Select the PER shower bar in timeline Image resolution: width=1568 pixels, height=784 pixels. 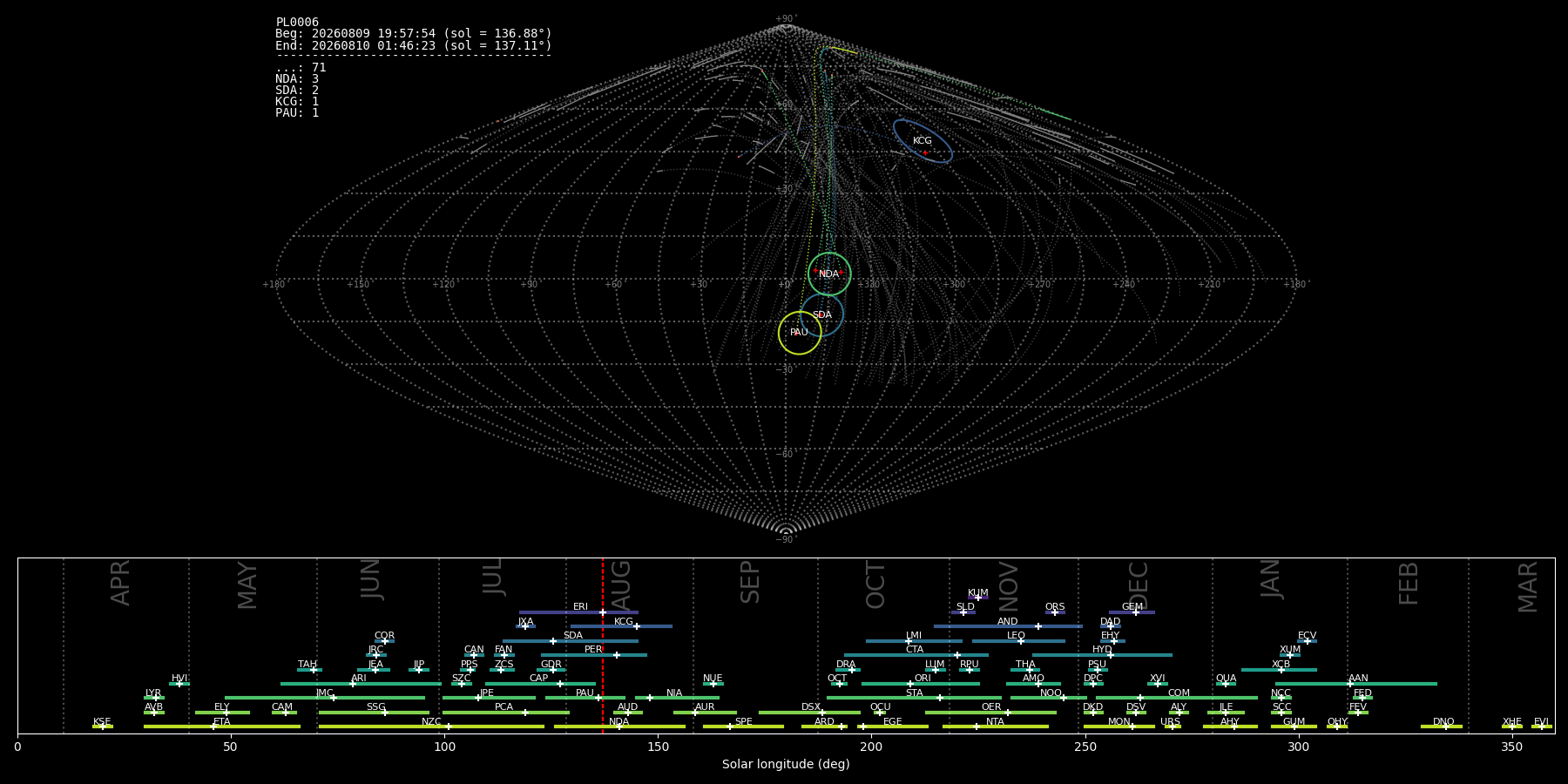click(x=594, y=655)
